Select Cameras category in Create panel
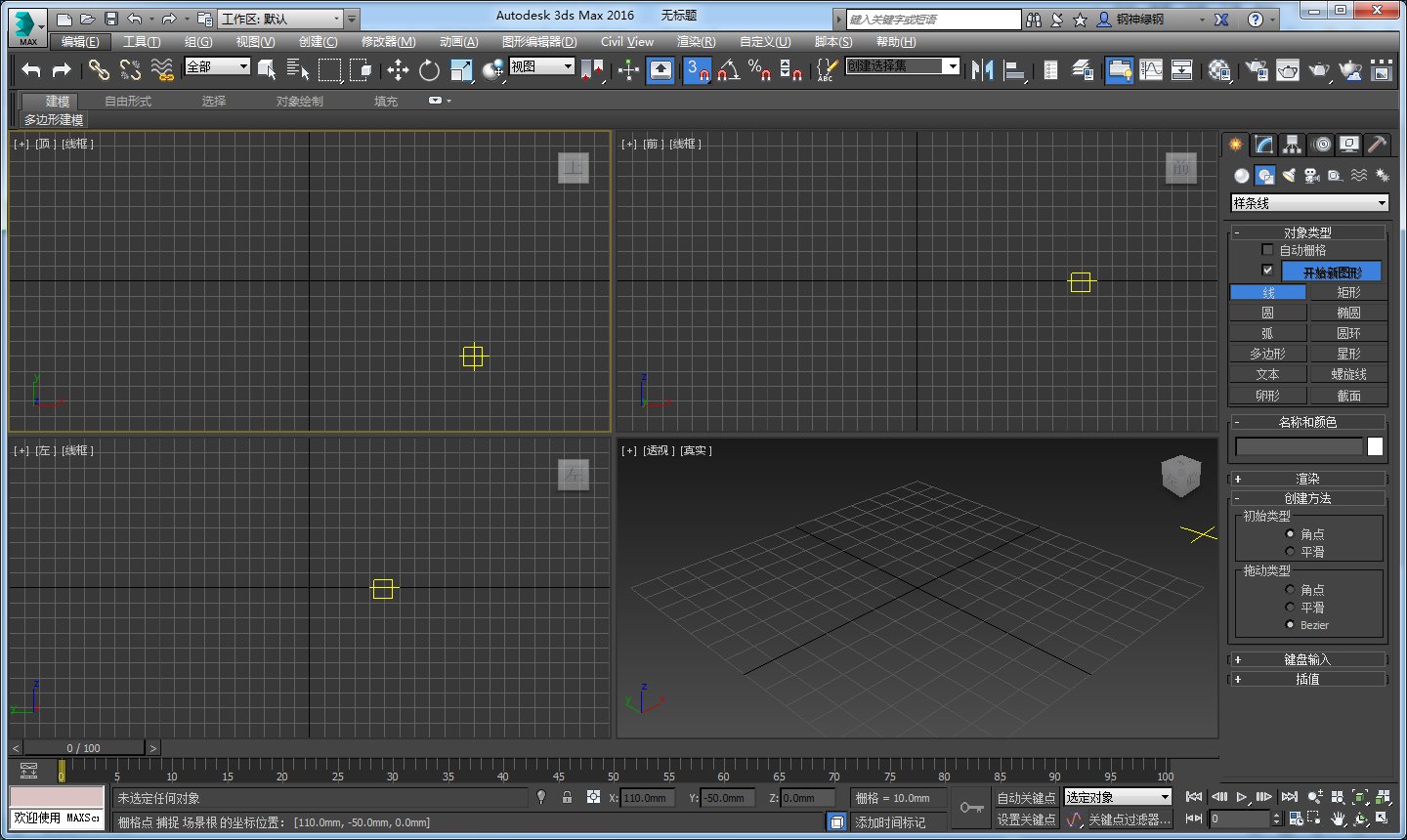 click(1312, 176)
